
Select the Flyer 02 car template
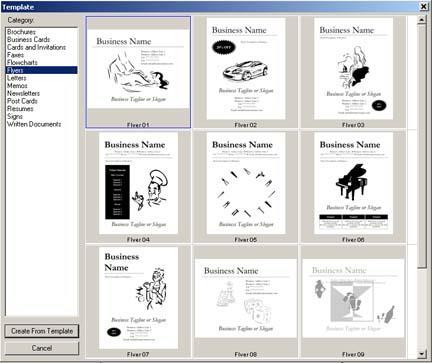coord(246,72)
